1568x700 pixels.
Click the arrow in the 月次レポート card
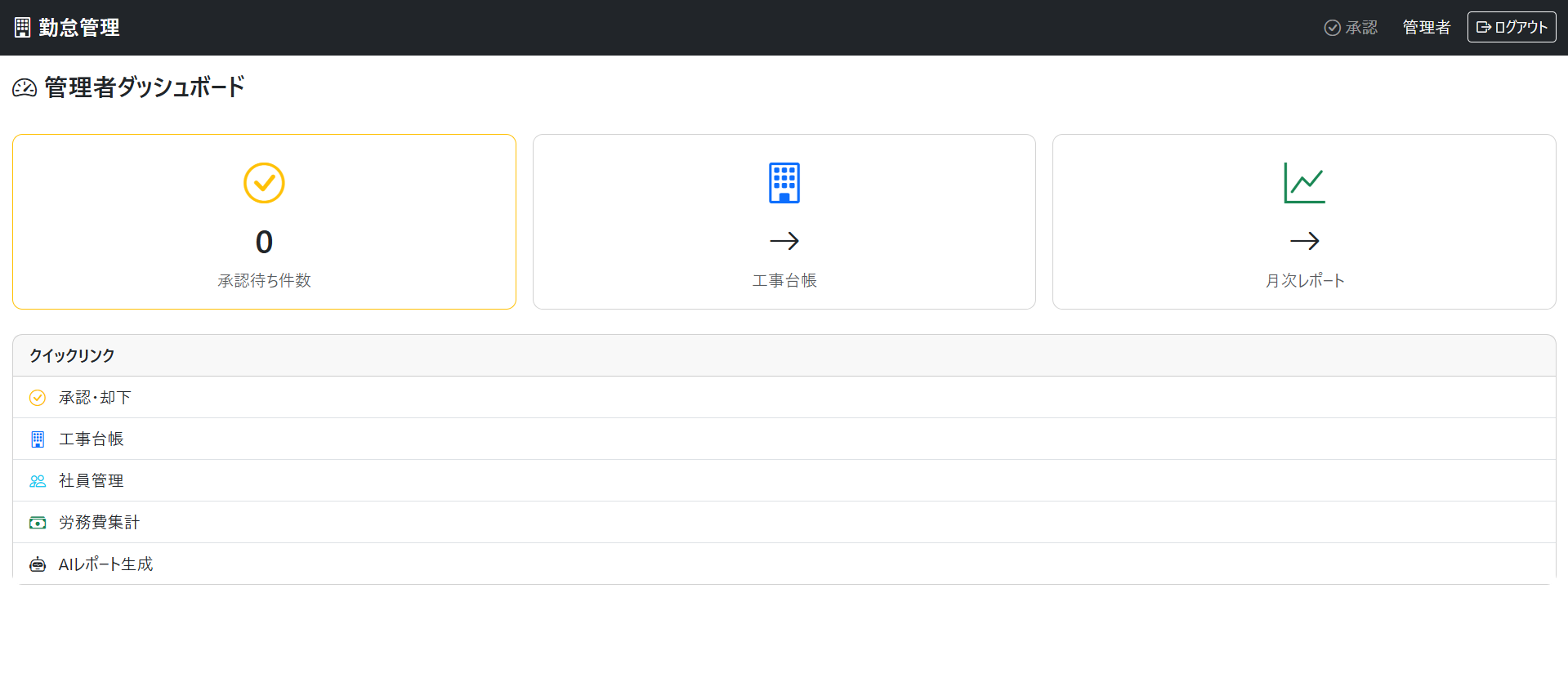pos(1304,241)
